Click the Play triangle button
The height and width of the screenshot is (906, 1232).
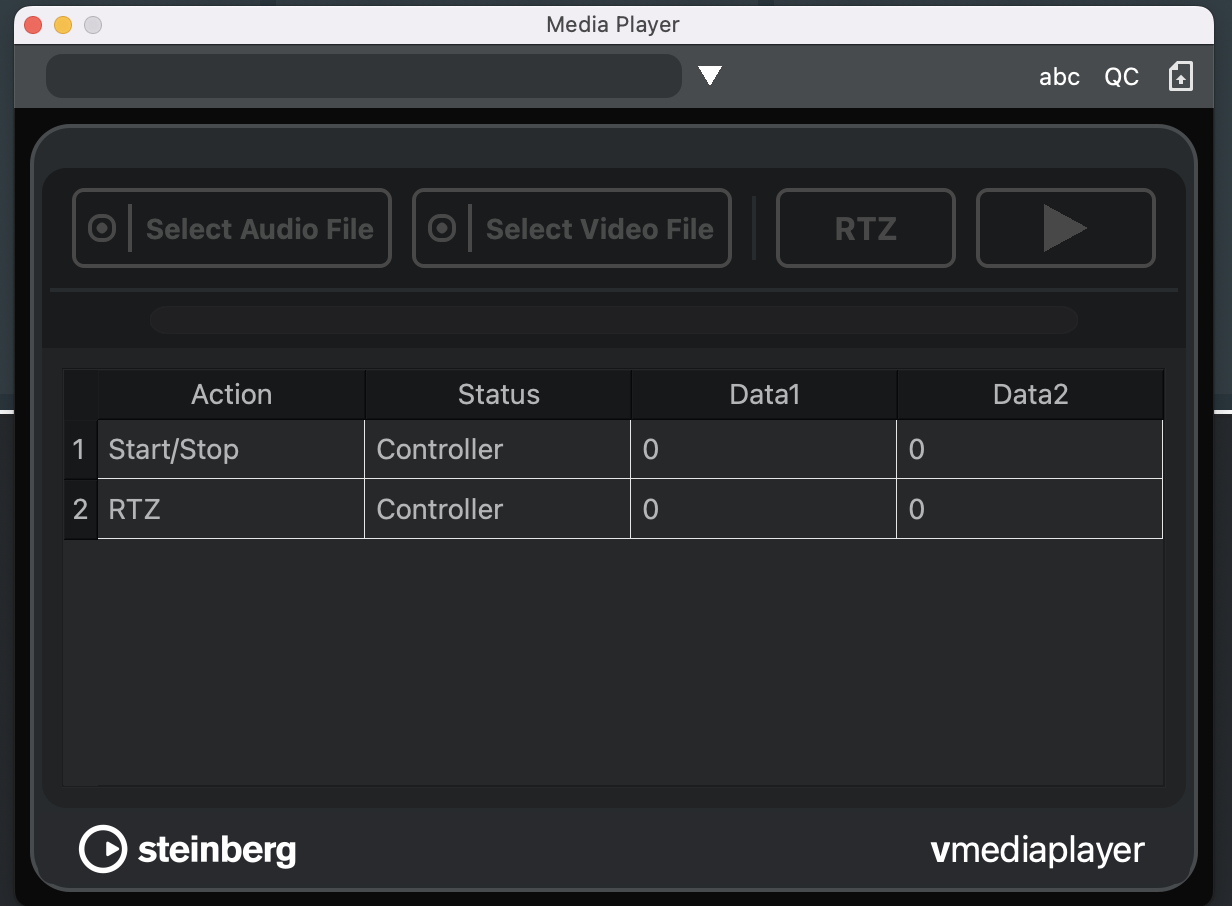(x=1065, y=229)
